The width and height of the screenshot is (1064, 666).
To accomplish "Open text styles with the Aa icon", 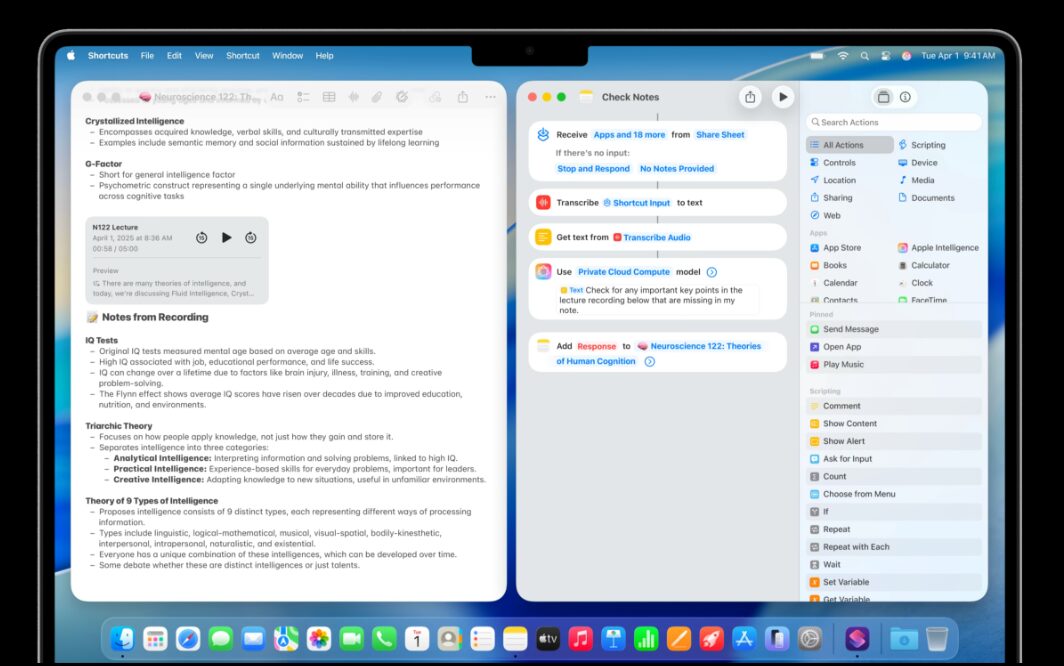I will [x=276, y=97].
